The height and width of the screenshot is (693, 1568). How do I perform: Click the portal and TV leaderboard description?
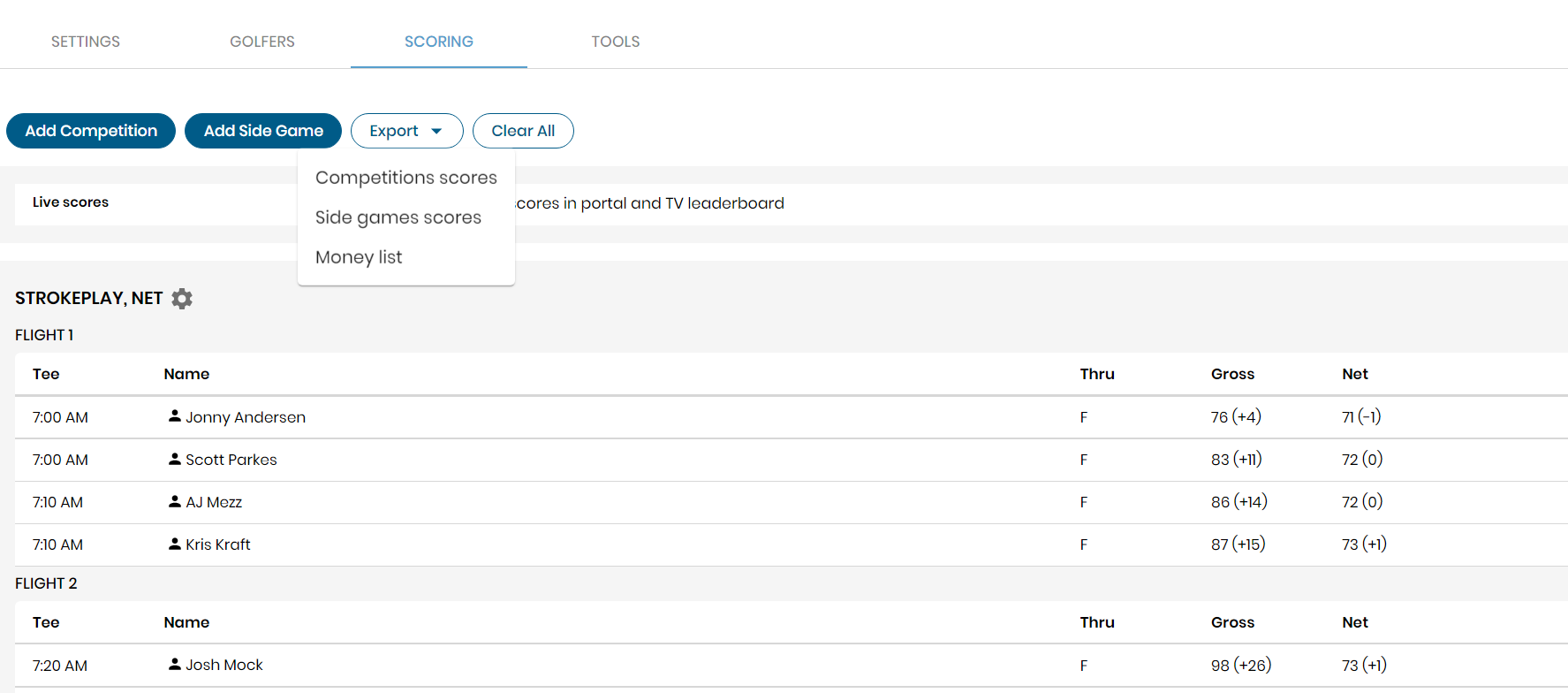[x=650, y=203]
